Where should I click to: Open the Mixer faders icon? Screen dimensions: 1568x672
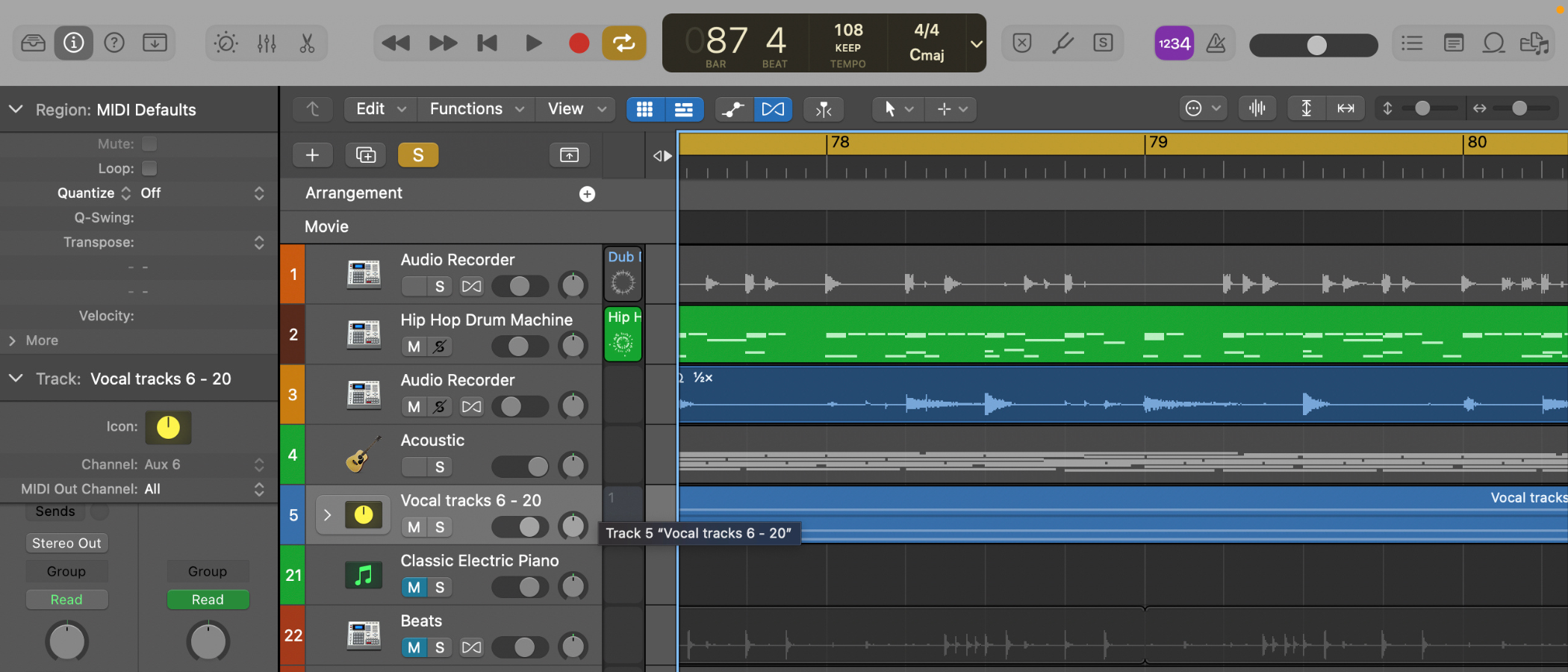click(x=267, y=43)
